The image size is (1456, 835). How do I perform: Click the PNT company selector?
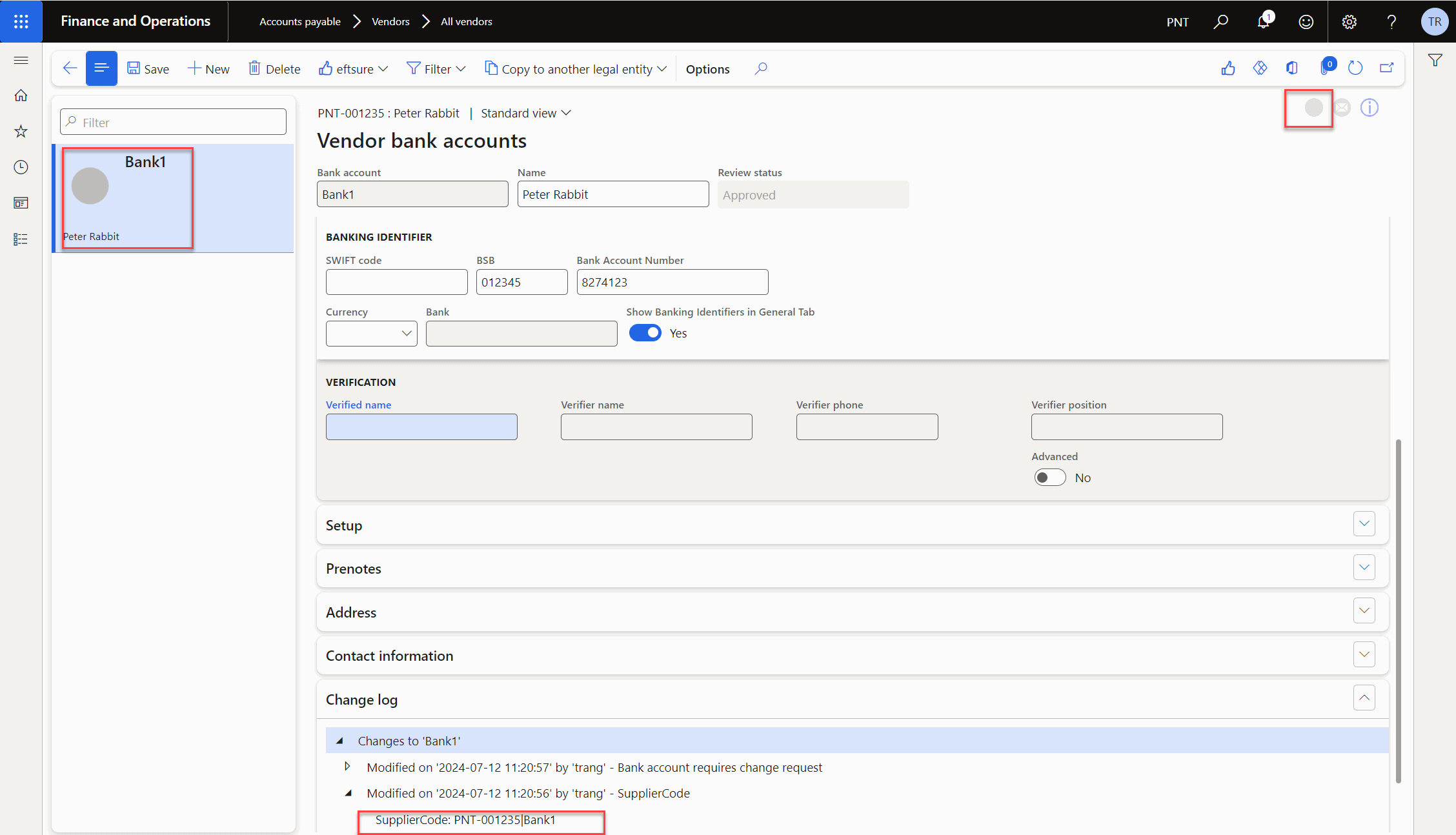[1178, 22]
